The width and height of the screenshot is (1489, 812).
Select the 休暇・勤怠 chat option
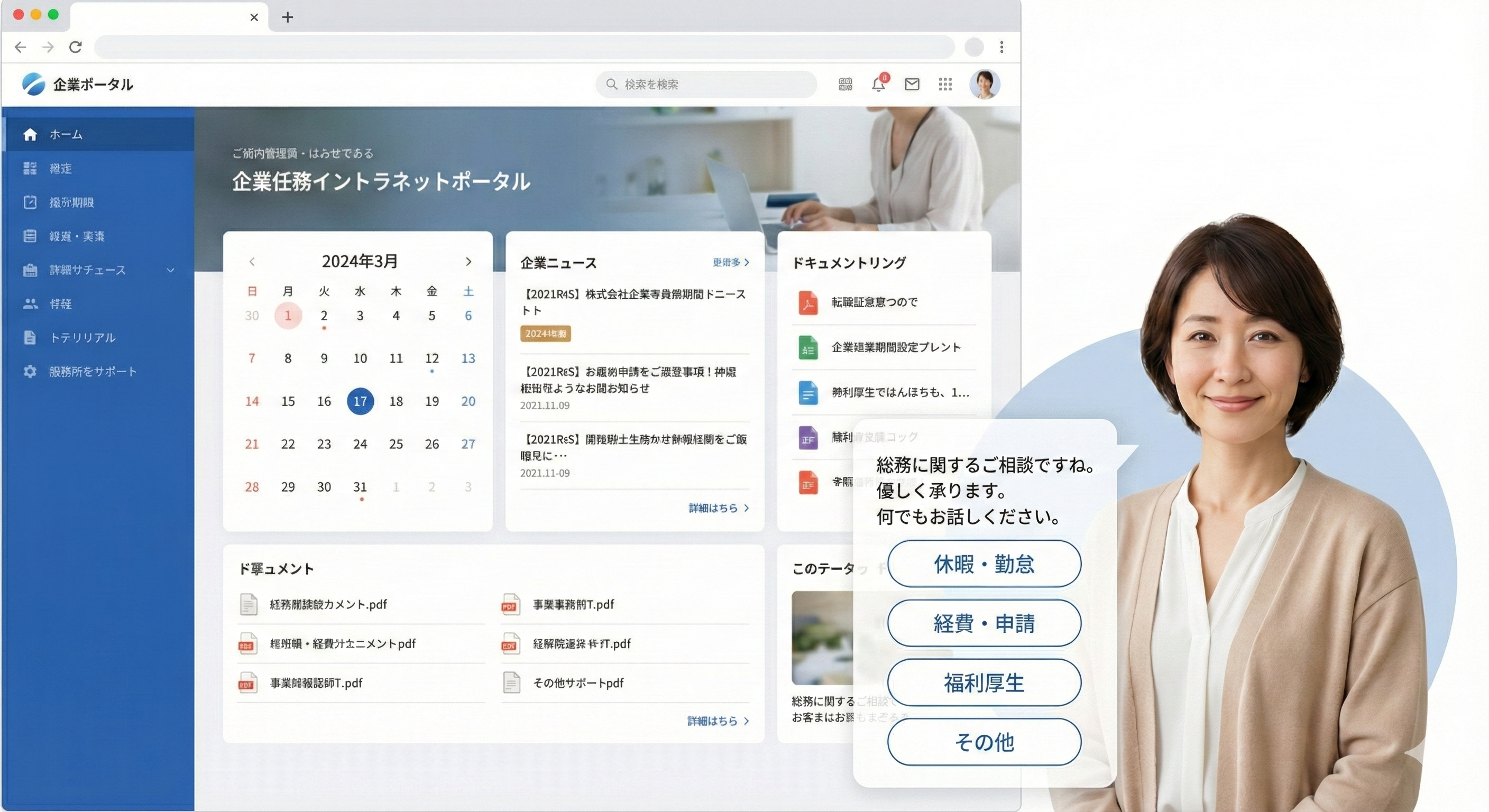point(984,564)
